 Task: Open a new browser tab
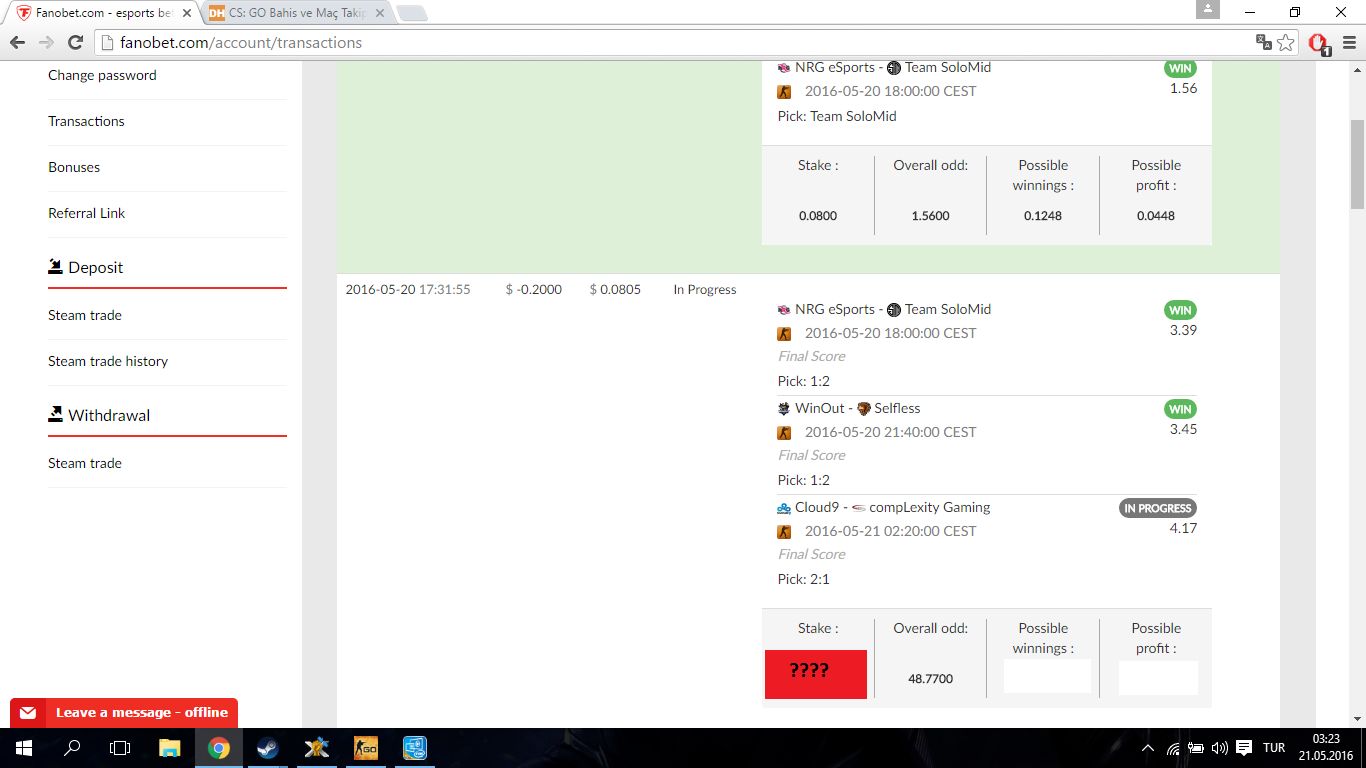click(411, 14)
